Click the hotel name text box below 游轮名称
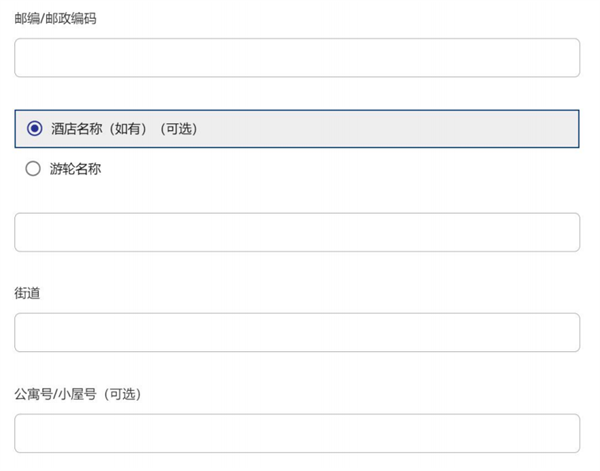 pos(297,232)
